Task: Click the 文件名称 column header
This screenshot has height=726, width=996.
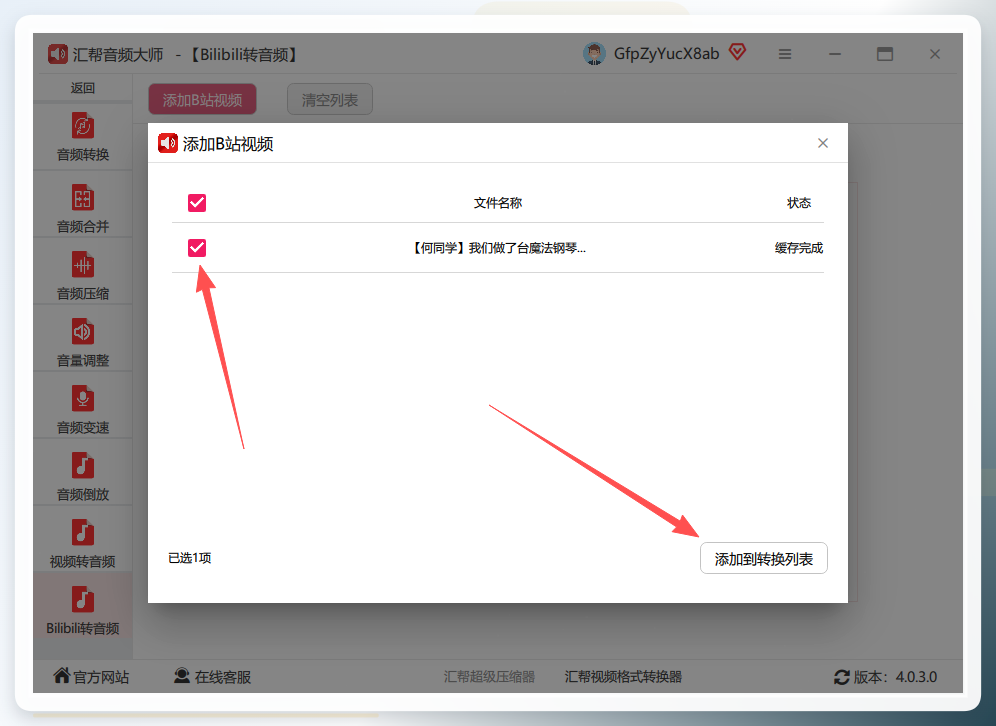Action: pos(497,203)
